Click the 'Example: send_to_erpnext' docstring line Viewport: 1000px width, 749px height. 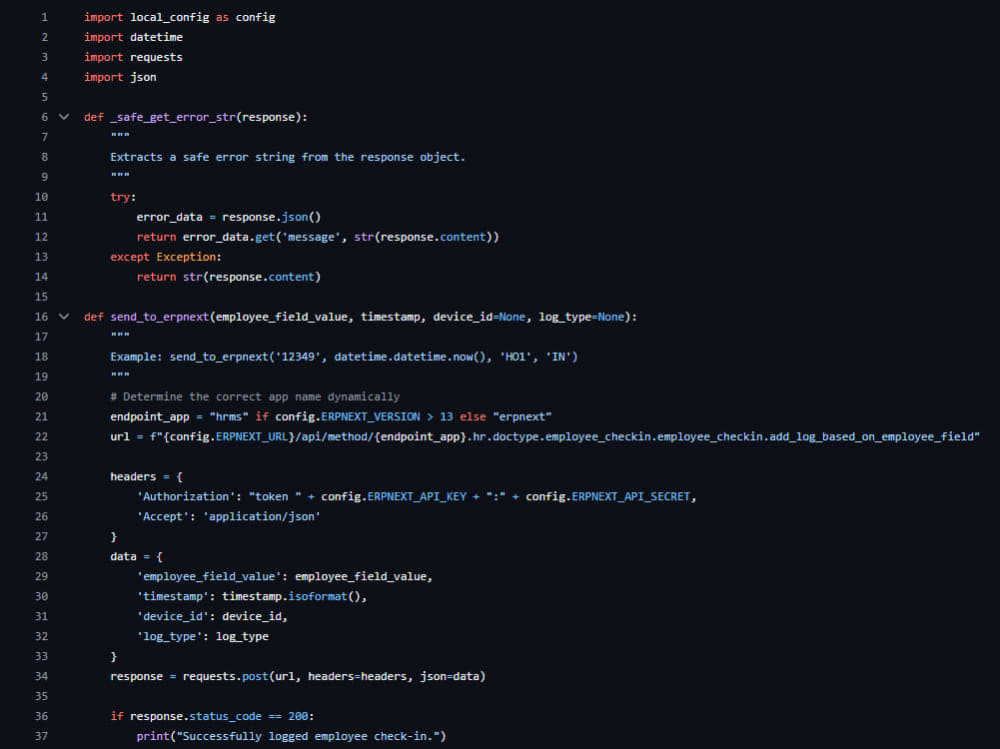344,357
